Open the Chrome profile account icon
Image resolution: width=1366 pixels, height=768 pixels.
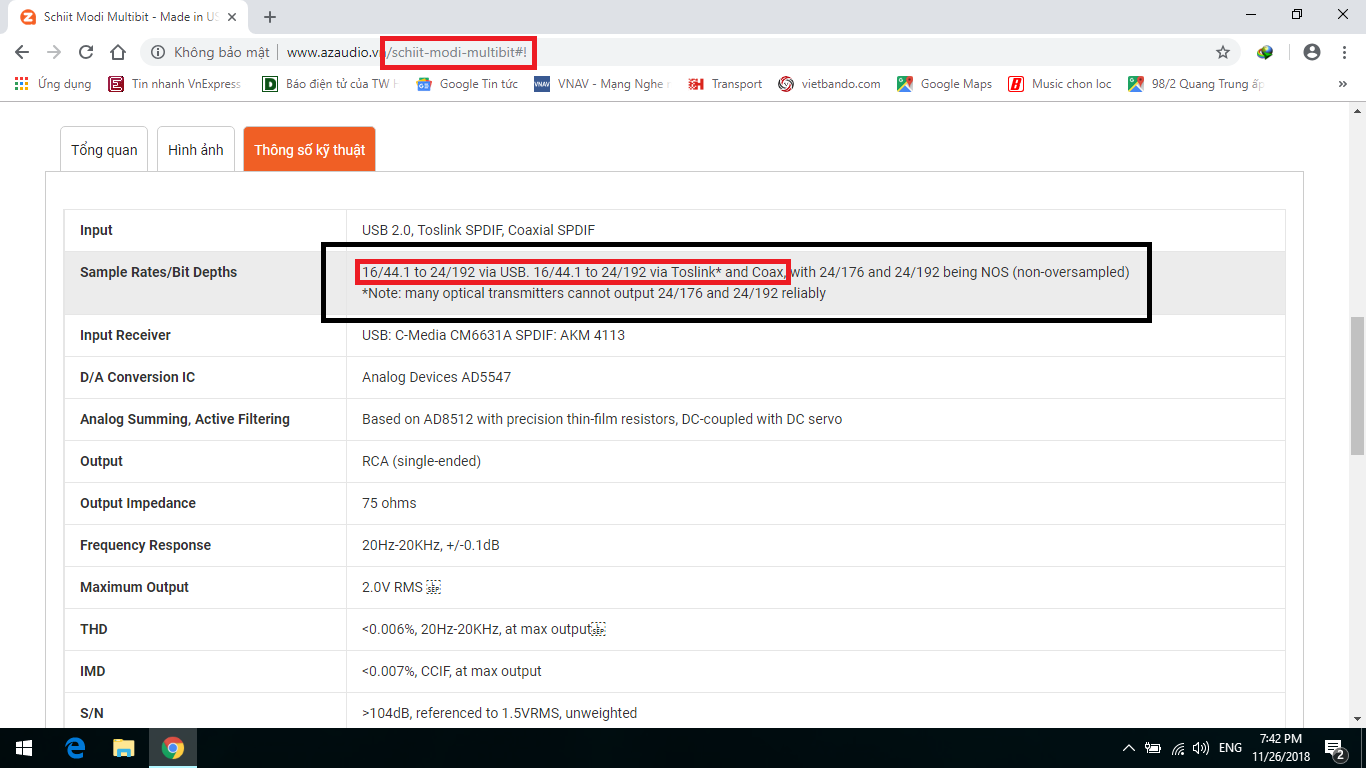click(x=1312, y=52)
